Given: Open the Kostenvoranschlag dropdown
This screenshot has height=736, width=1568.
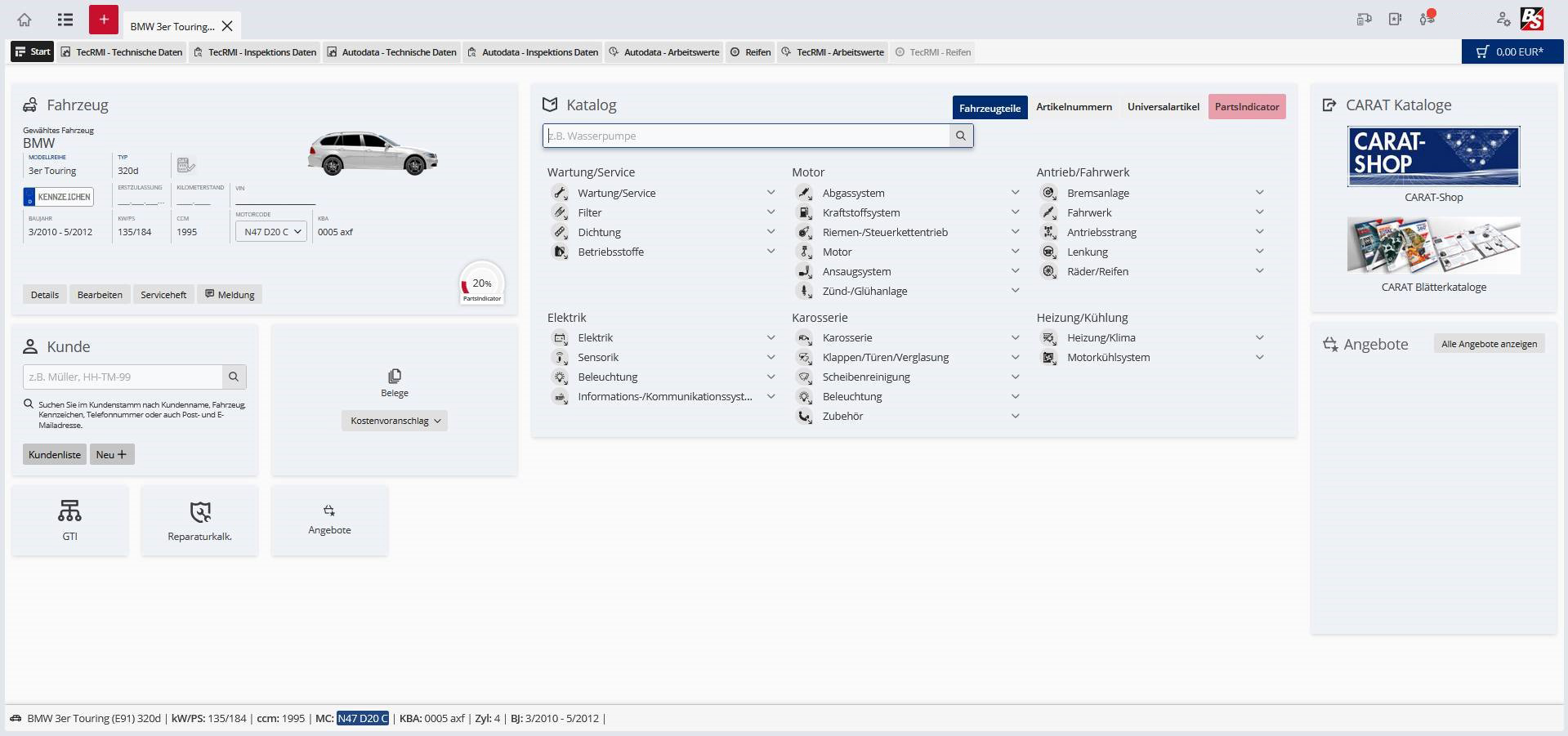Looking at the screenshot, I should [395, 421].
